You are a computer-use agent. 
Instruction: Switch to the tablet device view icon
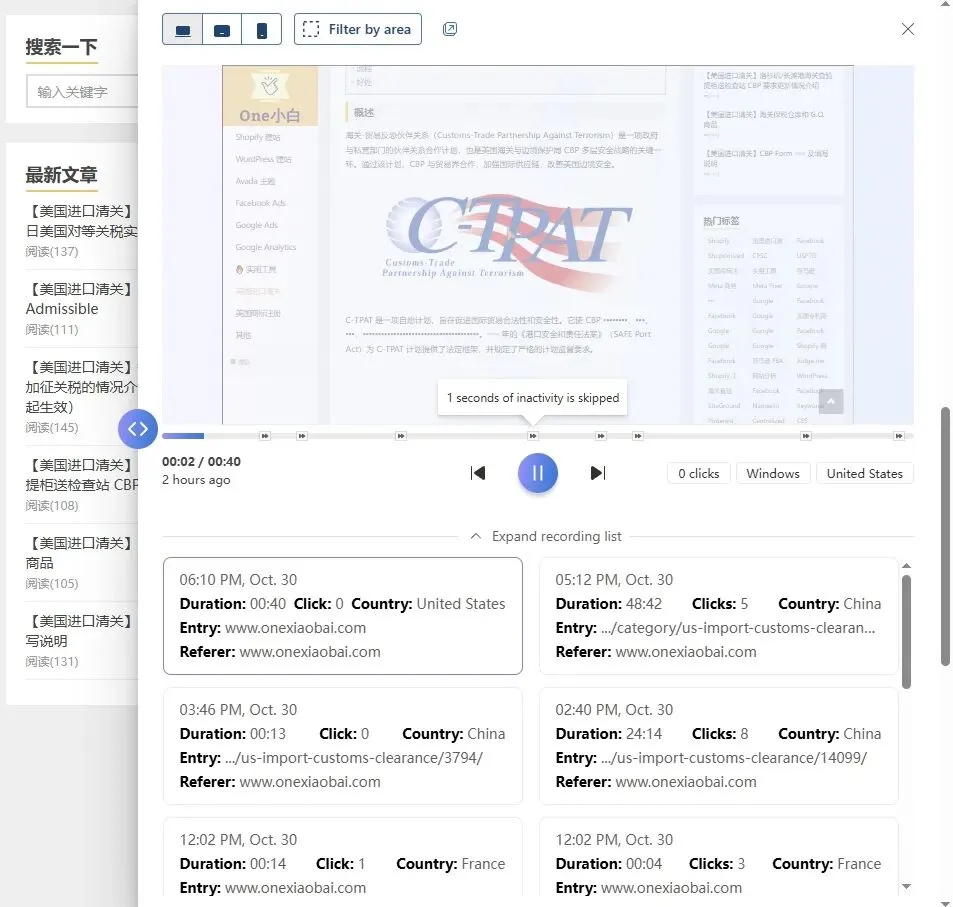click(222, 29)
